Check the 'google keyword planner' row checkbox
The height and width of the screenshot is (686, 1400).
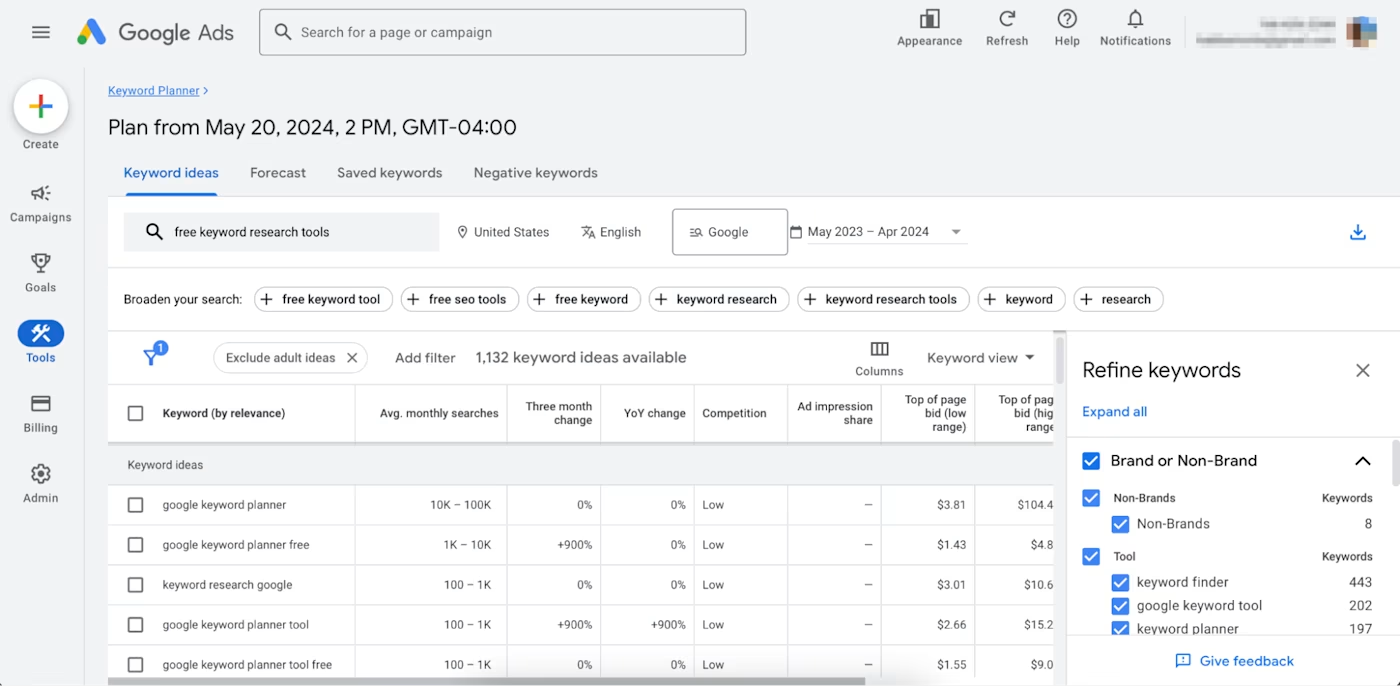point(136,505)
